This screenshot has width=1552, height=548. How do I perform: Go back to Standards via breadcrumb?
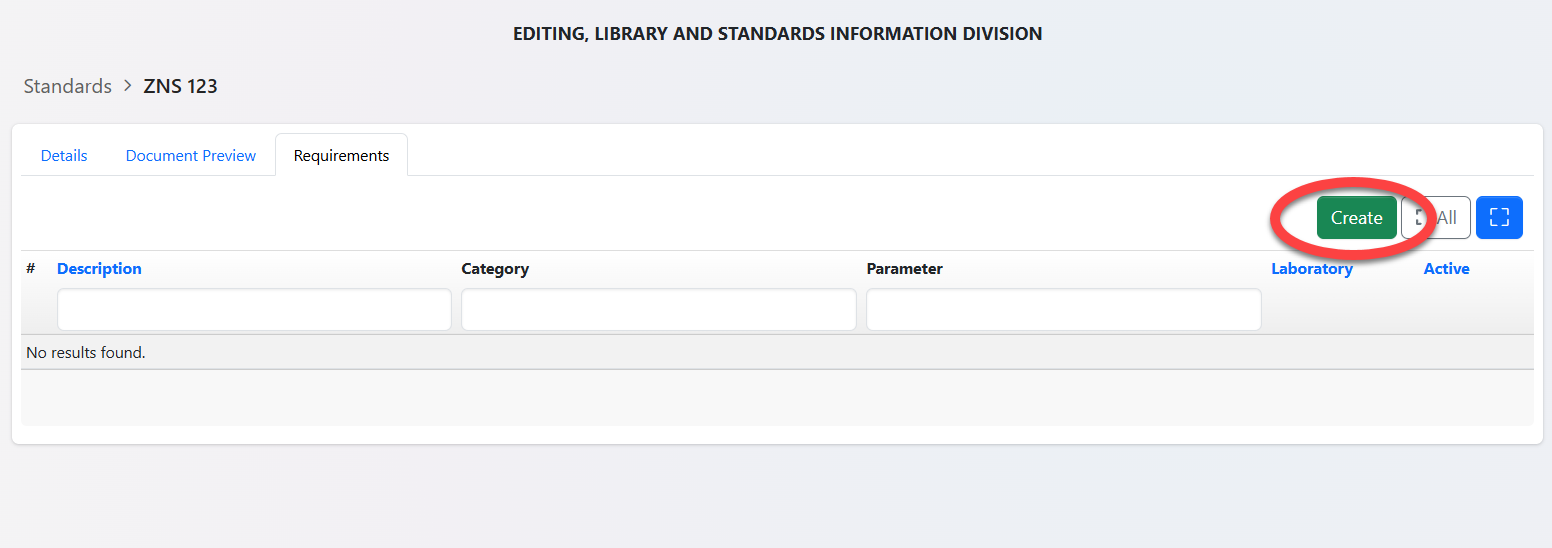tap(68, 86)
